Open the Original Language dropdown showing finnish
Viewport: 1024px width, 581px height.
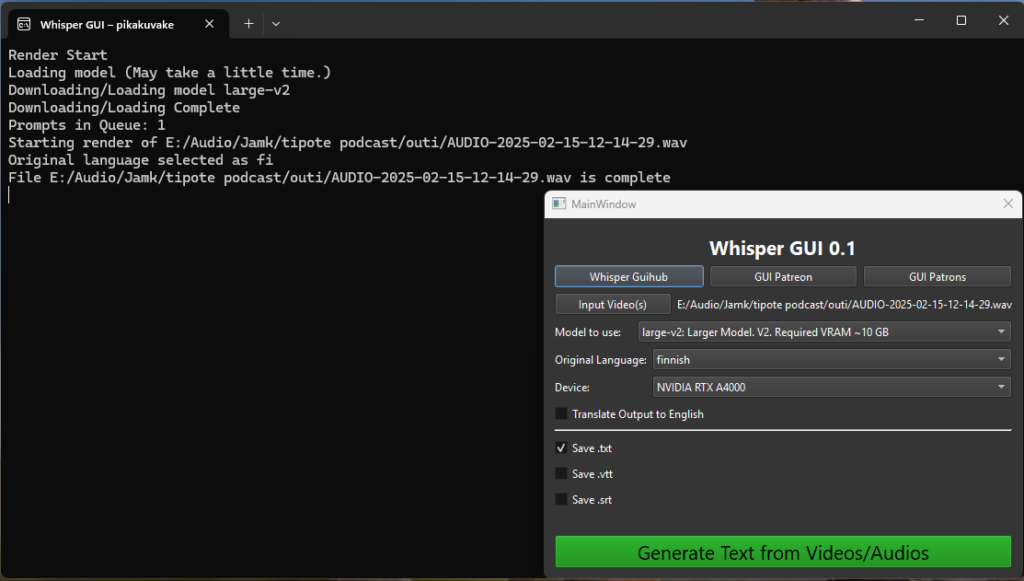(x=831, y=360)
